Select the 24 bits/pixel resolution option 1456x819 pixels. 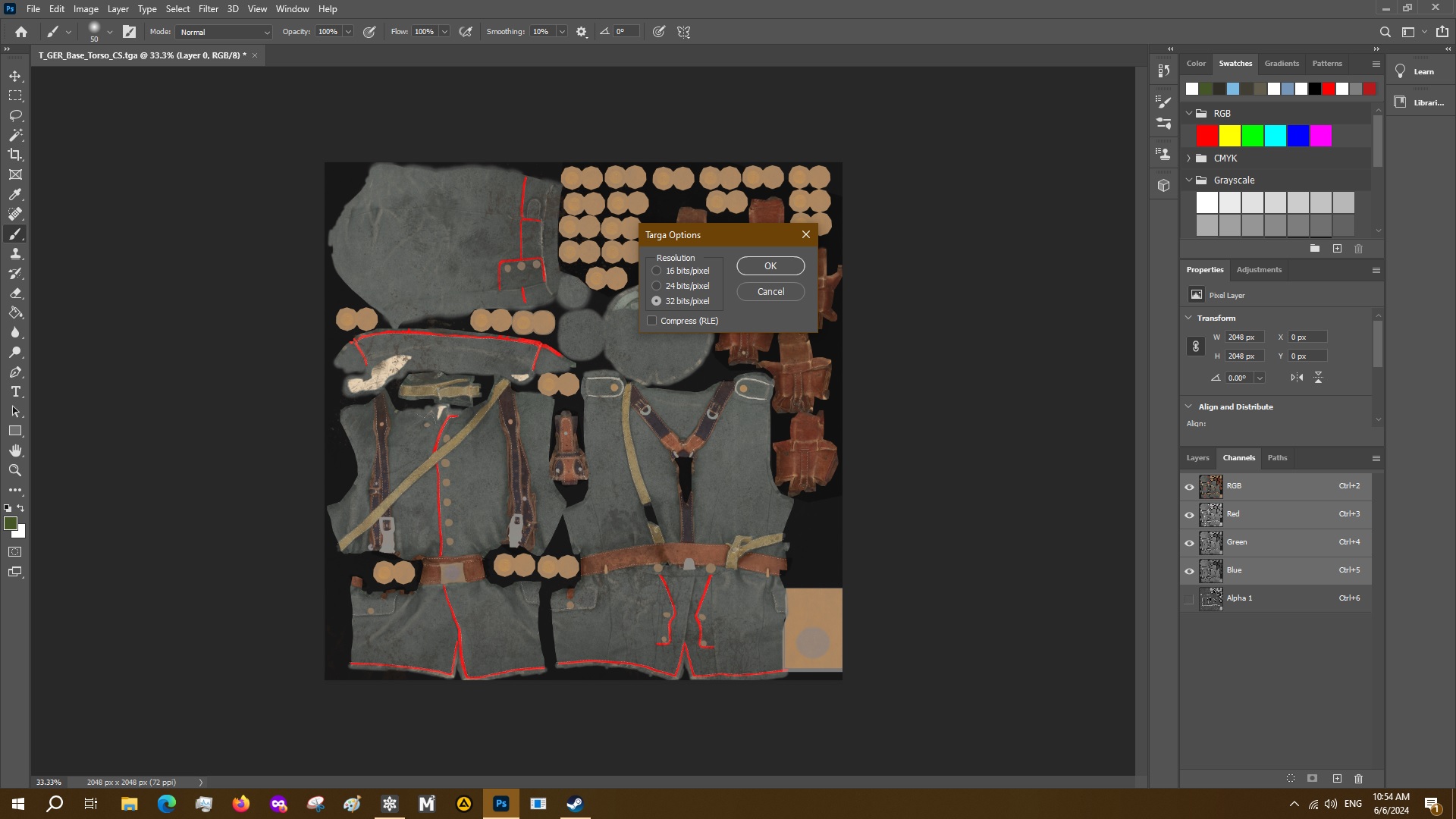tap(657, 286)
